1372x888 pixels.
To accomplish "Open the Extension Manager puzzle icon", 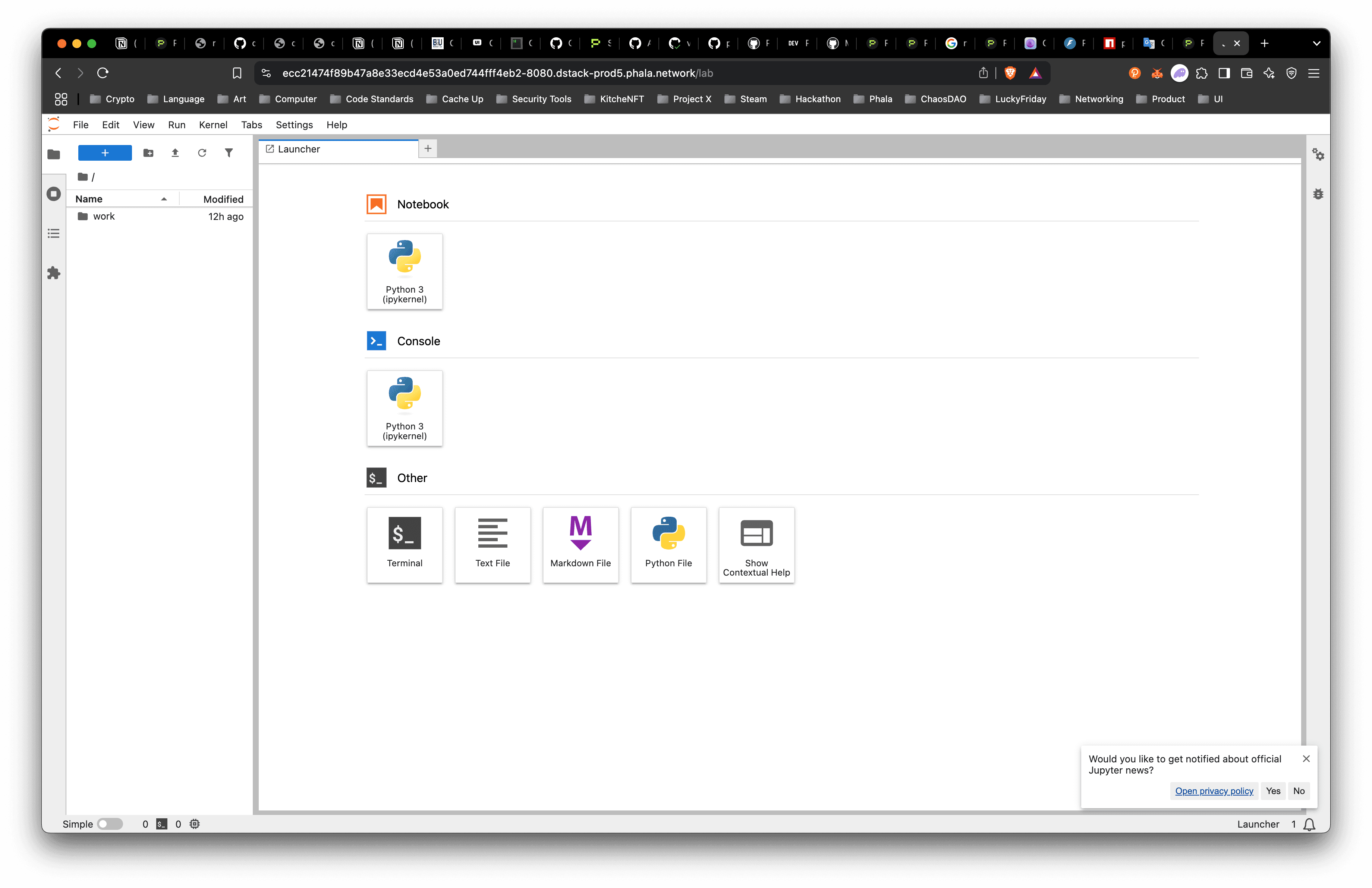I will tap(54, 273).
